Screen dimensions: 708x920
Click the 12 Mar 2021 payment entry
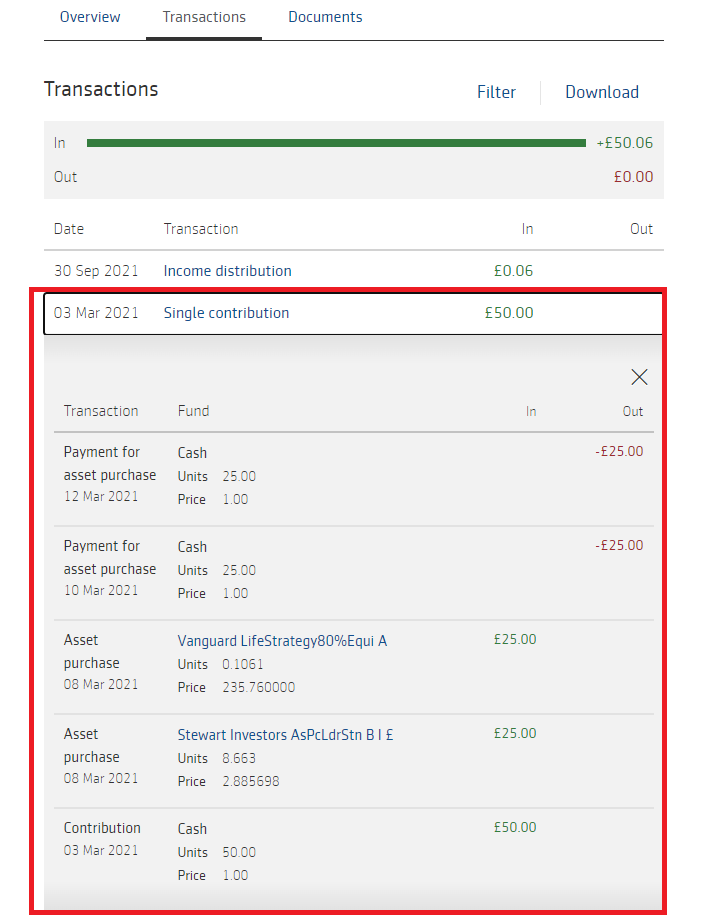101,497
